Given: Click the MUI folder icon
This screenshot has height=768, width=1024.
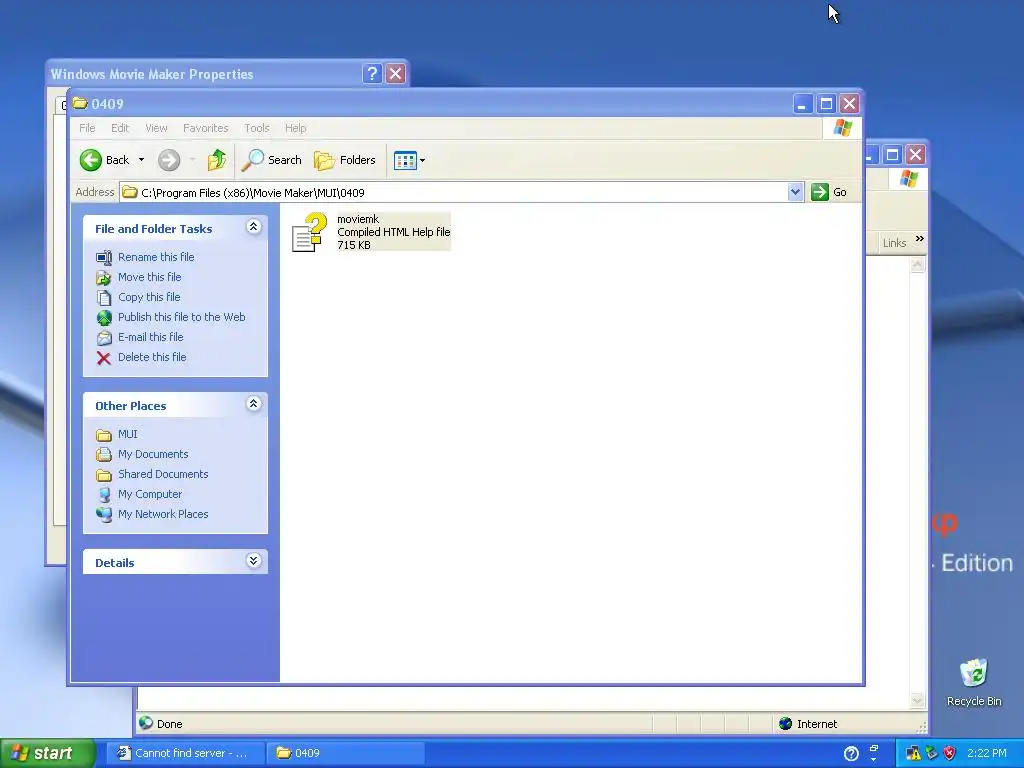Looking at the screenshot, I should (104, 435).
